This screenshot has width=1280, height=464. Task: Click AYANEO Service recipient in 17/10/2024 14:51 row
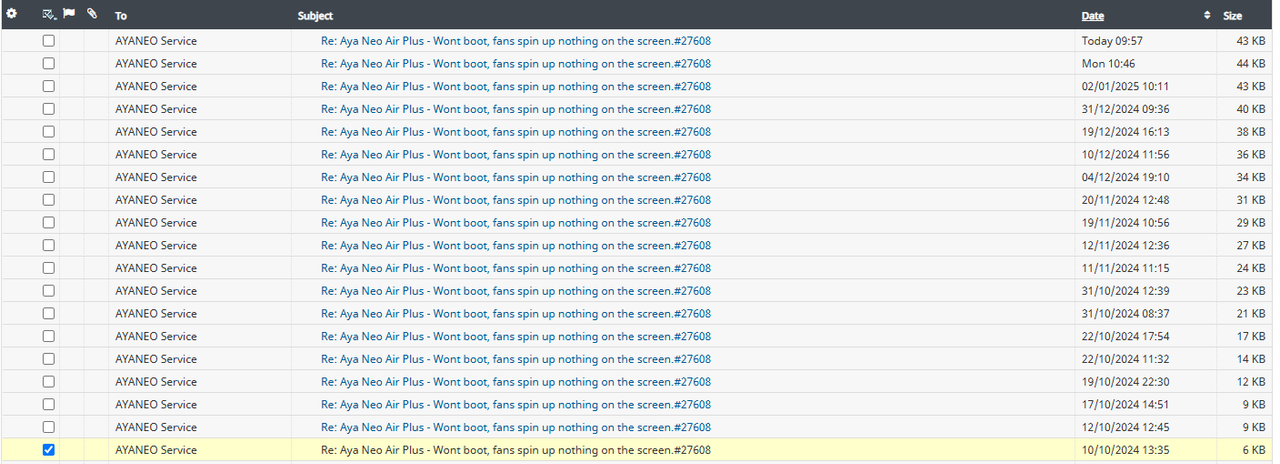pyautogui.click(x=156, y=404)
